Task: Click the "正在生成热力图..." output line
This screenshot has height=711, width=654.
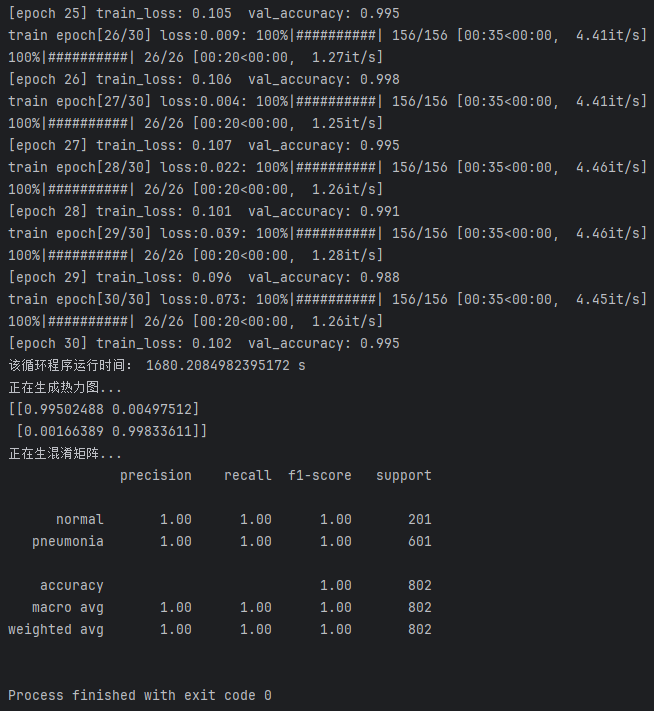Action: [x=65, y=387]
